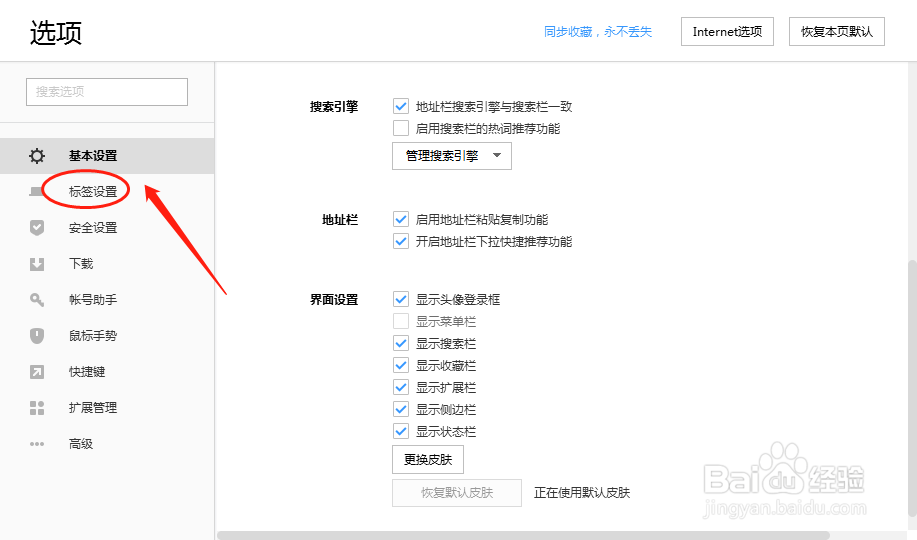The image size is (917, 540).
Task: Uncheck 显示状态栏
Action: pyautogui.click(x=401, y=432)
